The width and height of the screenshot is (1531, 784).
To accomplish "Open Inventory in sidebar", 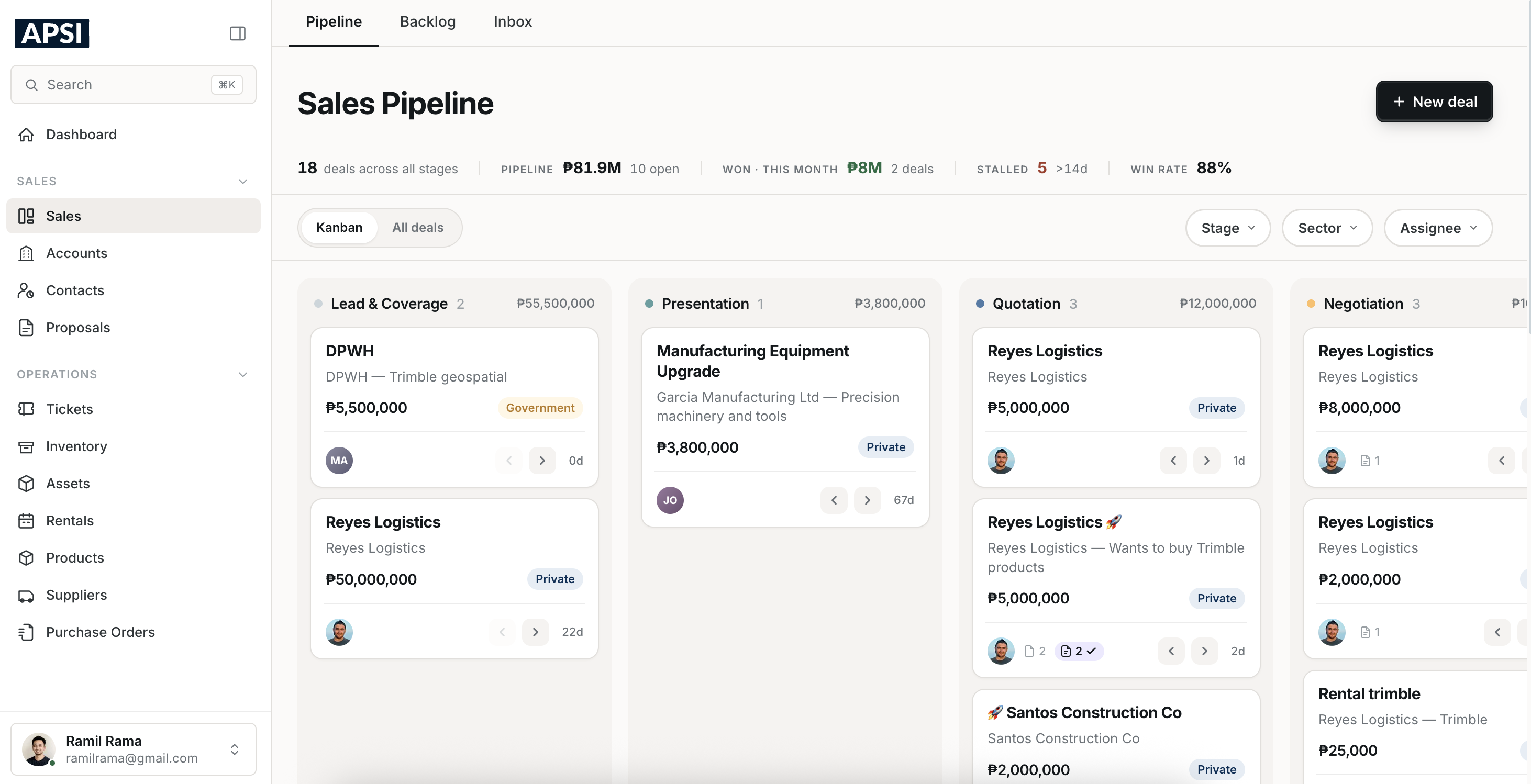I will 133,446.
